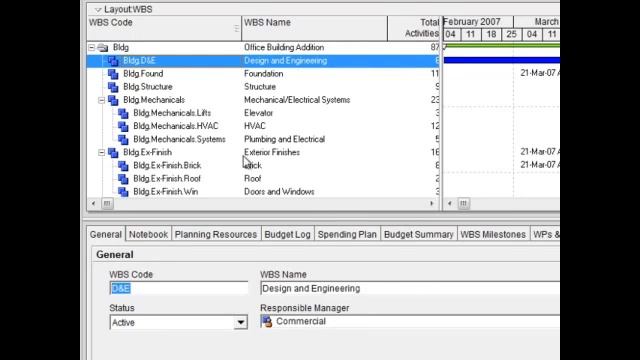Switch to the General tab
This screenshot has height=360, width=640.
click(x=106, y=234)
